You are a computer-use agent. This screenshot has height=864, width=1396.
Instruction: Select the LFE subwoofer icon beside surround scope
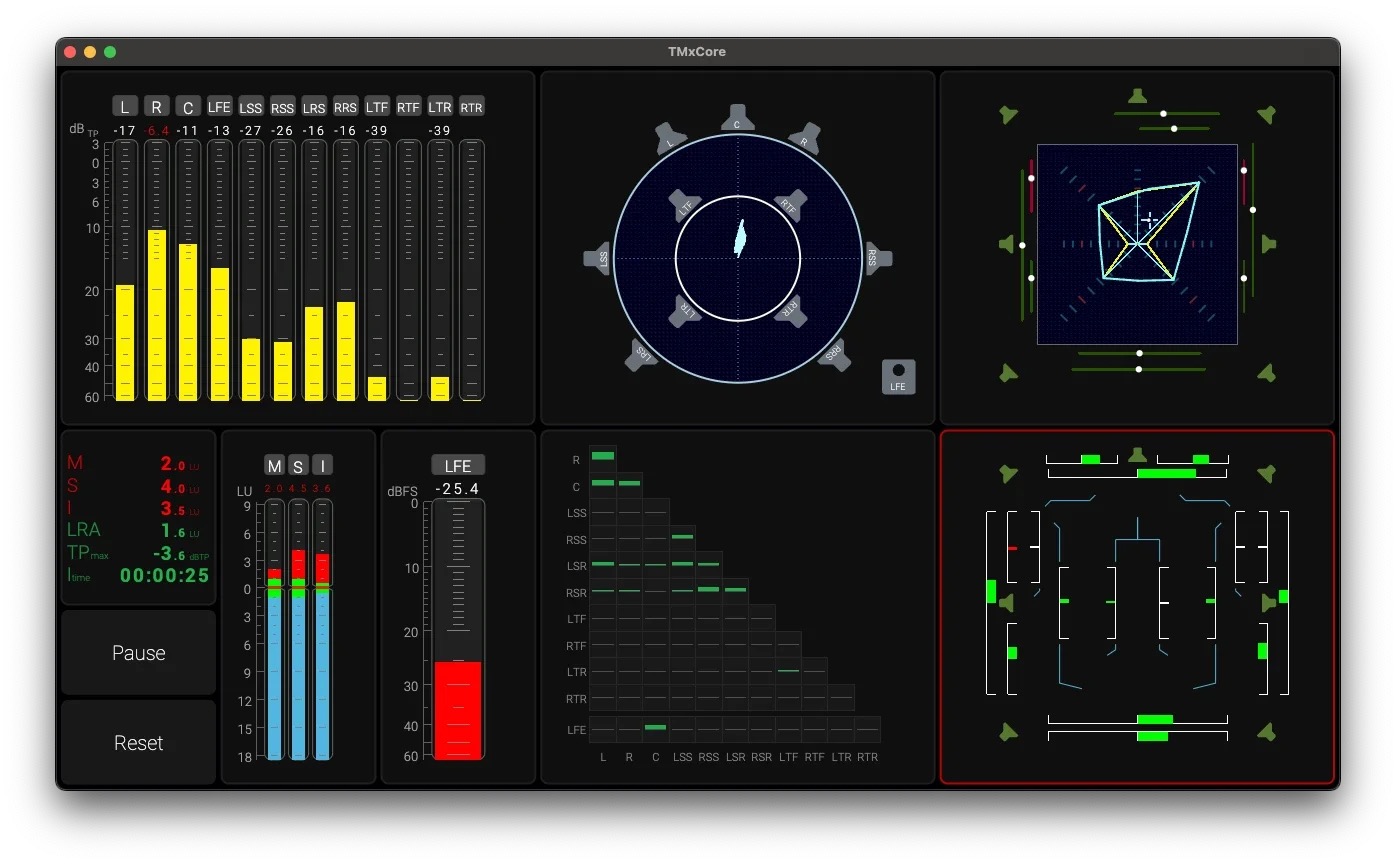tap(898, 376)
